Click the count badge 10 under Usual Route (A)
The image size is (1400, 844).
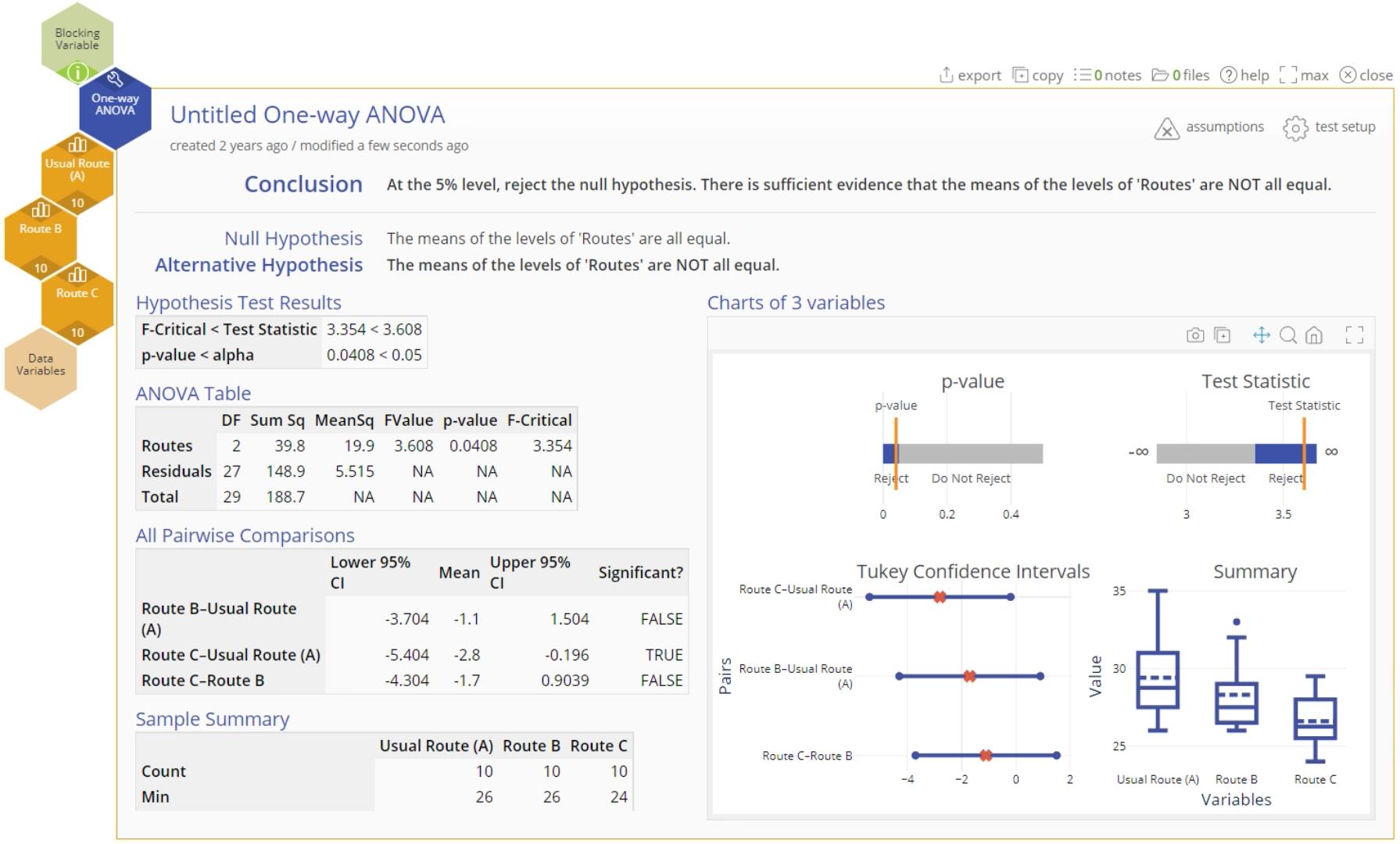click(x=77, y=203)
